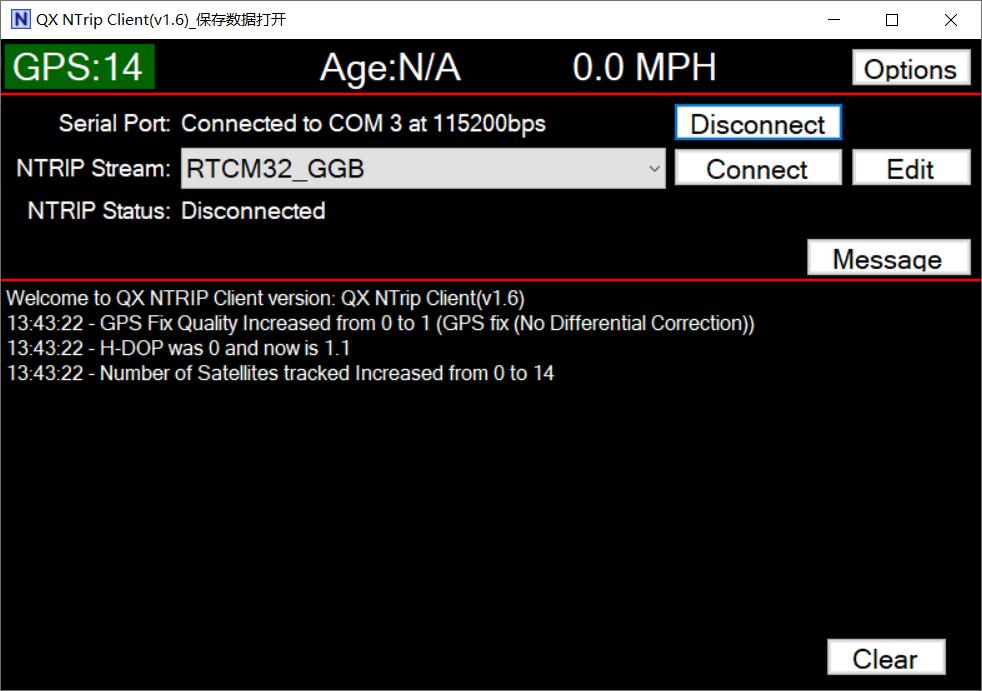Click the 0.0 MPH speed readout
The height and width of the screenshot is (691, 982).
tap(644, 67)
